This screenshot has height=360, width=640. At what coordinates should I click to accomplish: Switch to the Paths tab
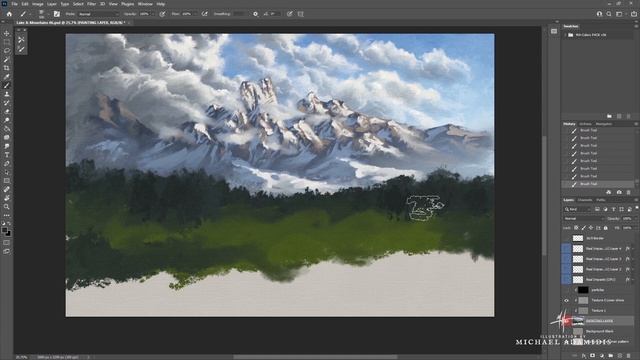(601, 200)
